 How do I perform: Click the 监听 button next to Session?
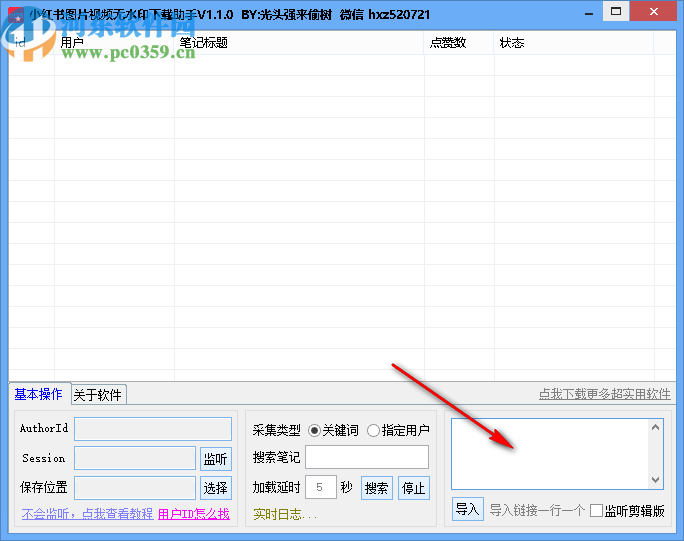(215, 459)
